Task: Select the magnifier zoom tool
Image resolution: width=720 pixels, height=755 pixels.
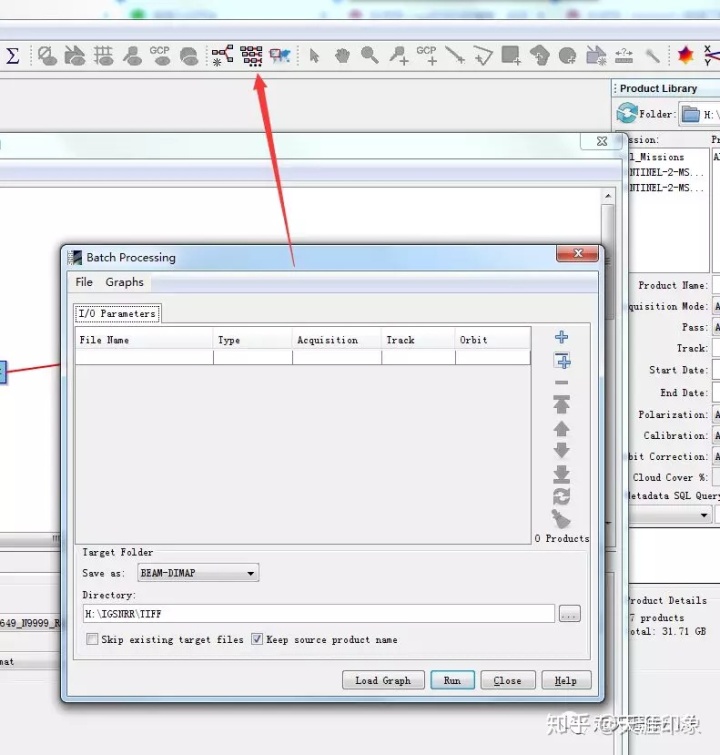Action: [x=370, y=55]
